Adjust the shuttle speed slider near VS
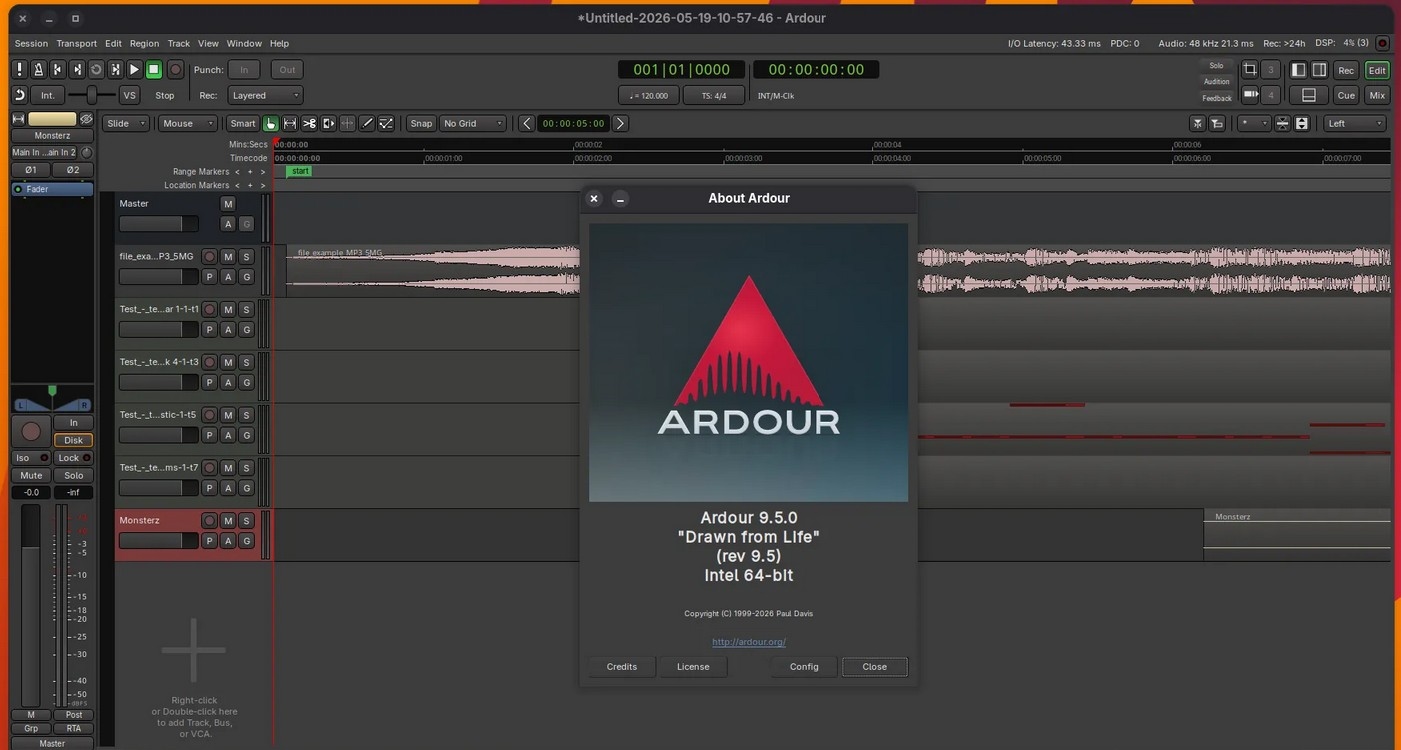The image size is (1401, 750). 92,95
